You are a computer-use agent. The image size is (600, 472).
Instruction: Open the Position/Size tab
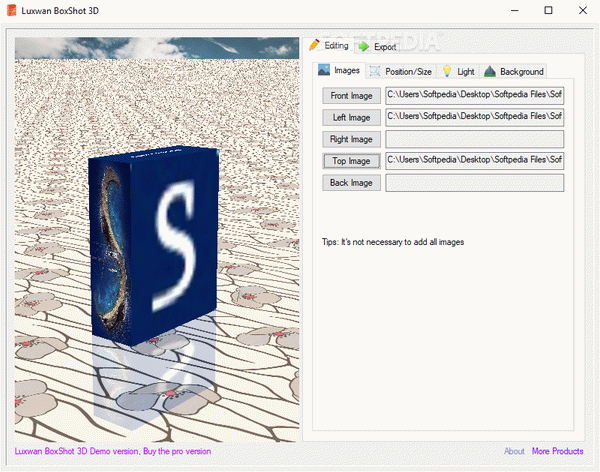point(401,72)
